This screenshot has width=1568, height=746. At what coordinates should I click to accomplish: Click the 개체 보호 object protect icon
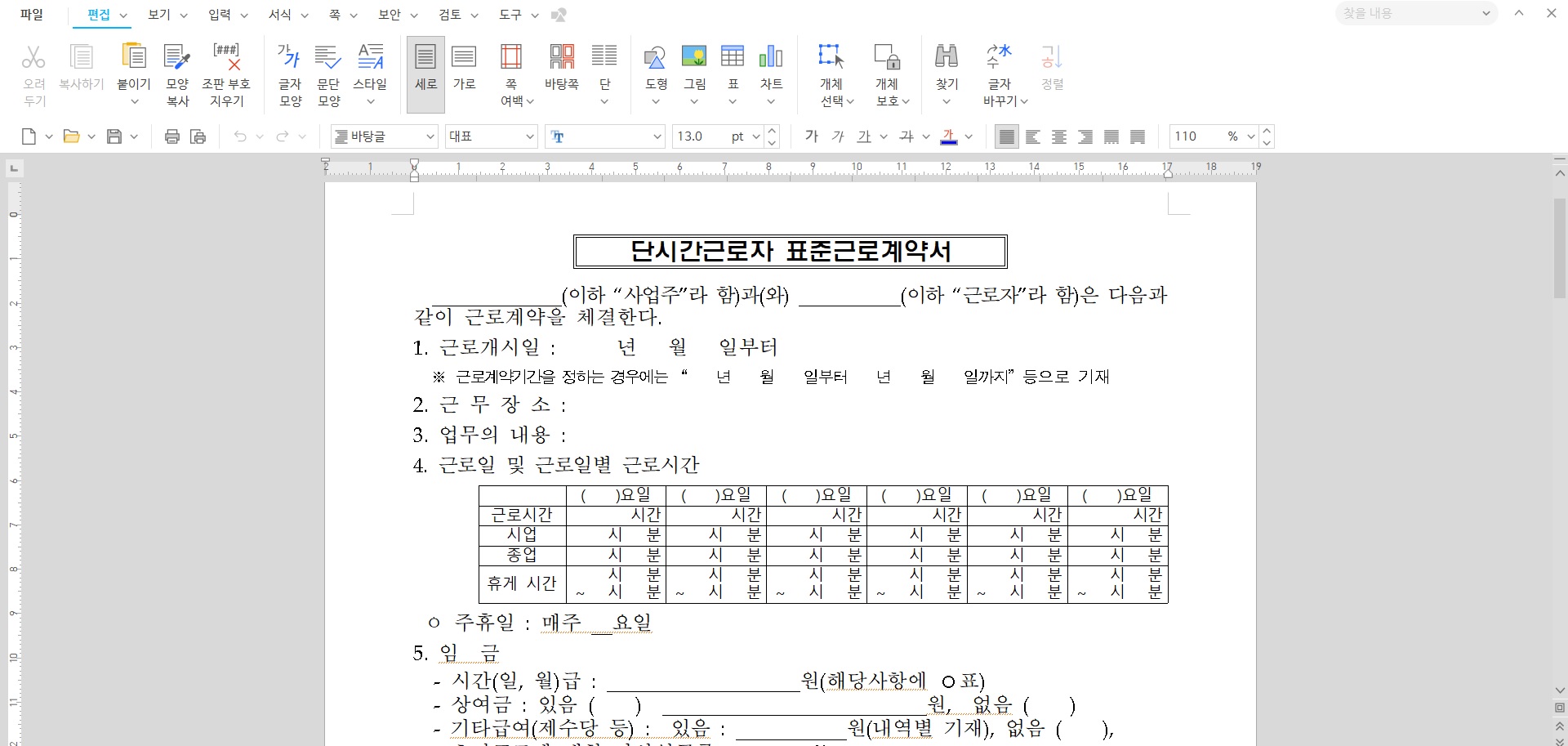[887, 57]
